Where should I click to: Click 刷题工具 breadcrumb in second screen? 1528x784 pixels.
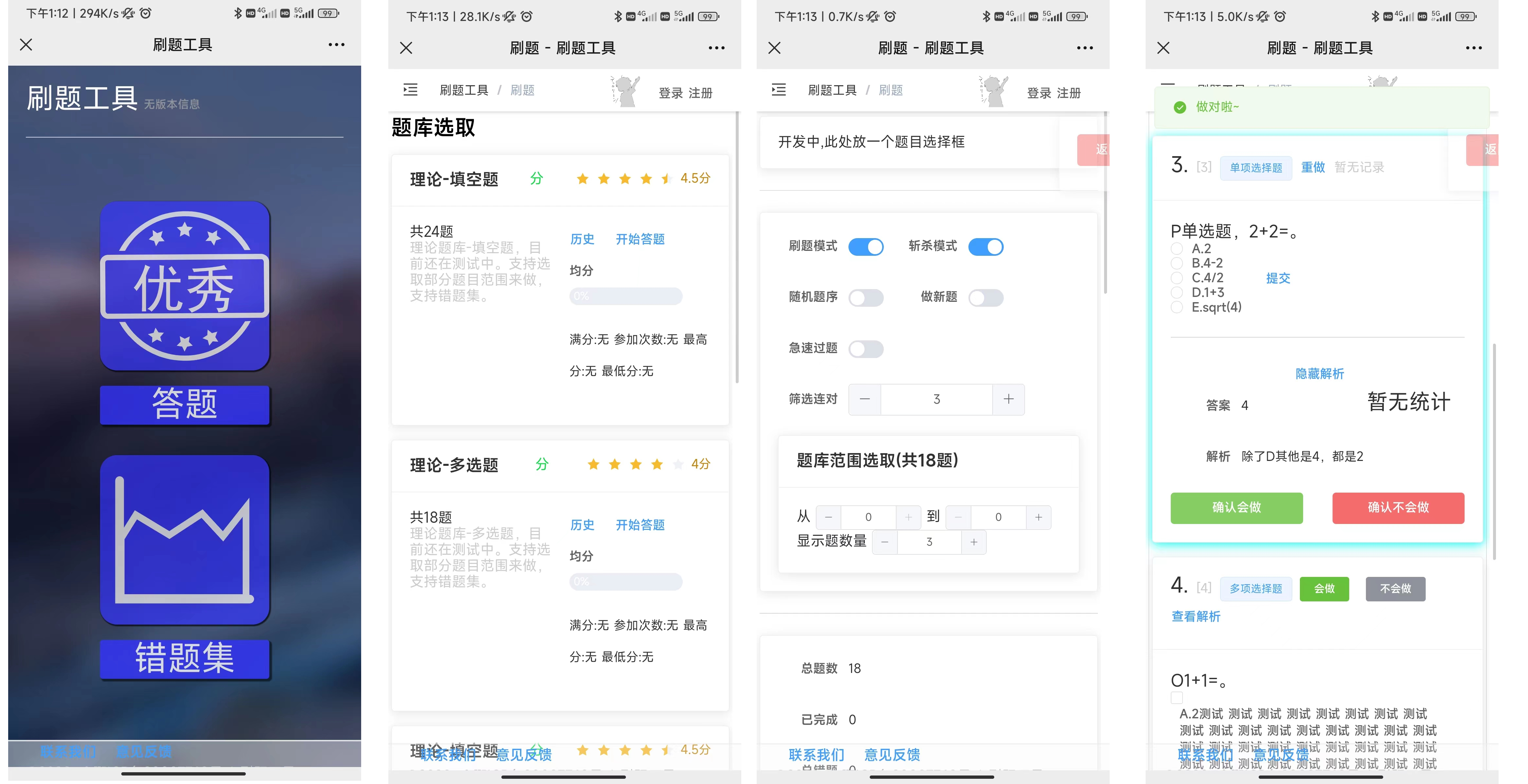463,90
